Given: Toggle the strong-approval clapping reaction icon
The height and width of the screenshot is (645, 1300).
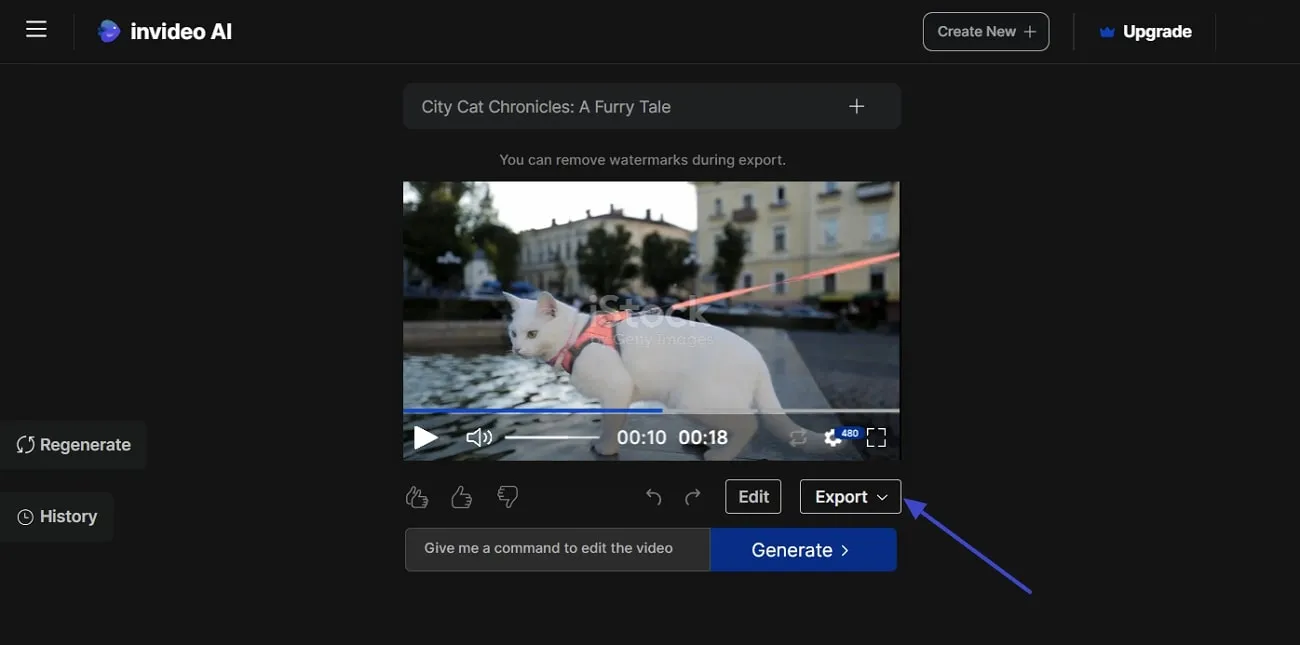Looking at the screenshot, I should click(416, 496).
